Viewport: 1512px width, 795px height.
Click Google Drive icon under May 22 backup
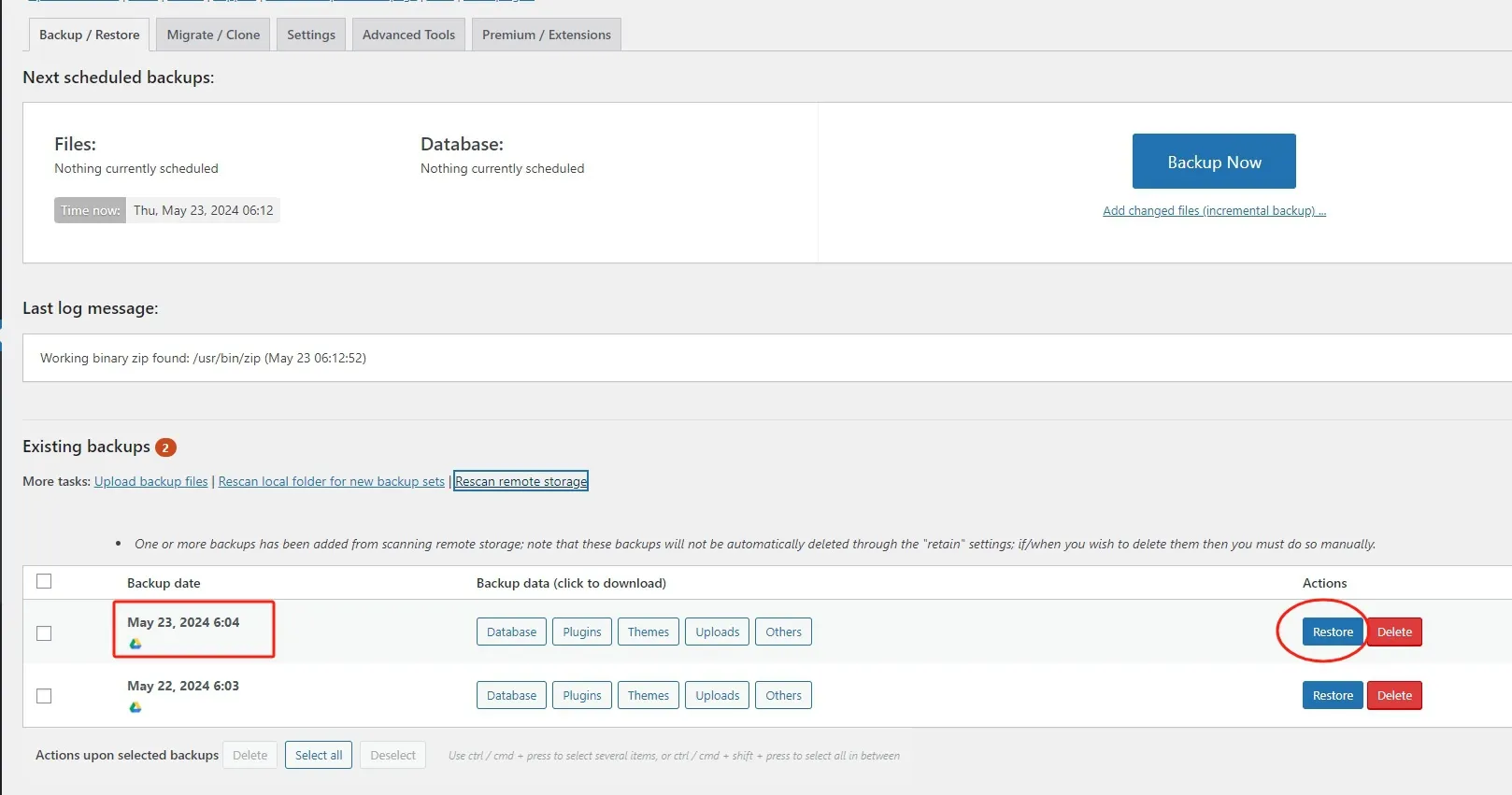click(x=136, y=707)
